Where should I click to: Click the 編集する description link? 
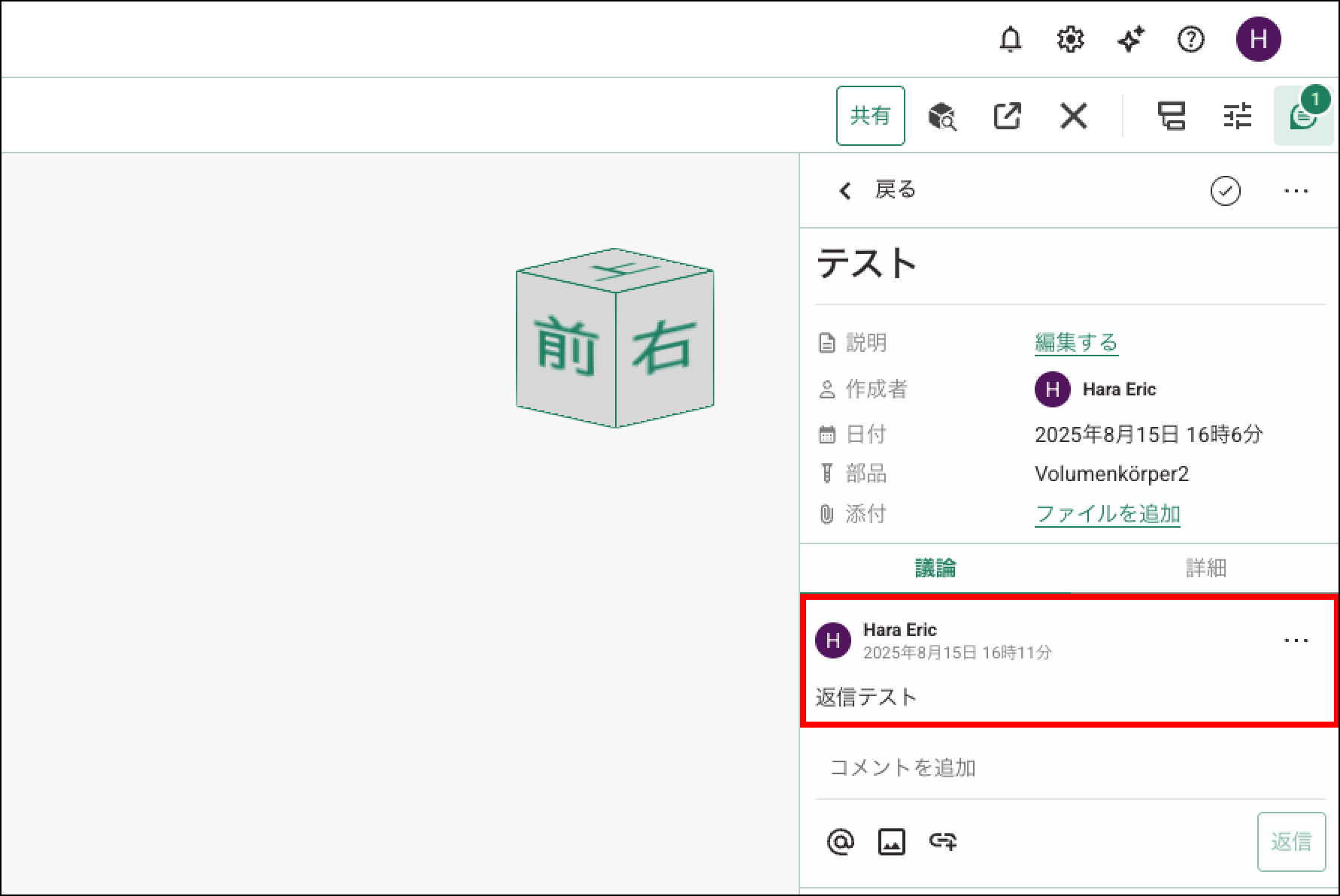tap(1076, 343)
